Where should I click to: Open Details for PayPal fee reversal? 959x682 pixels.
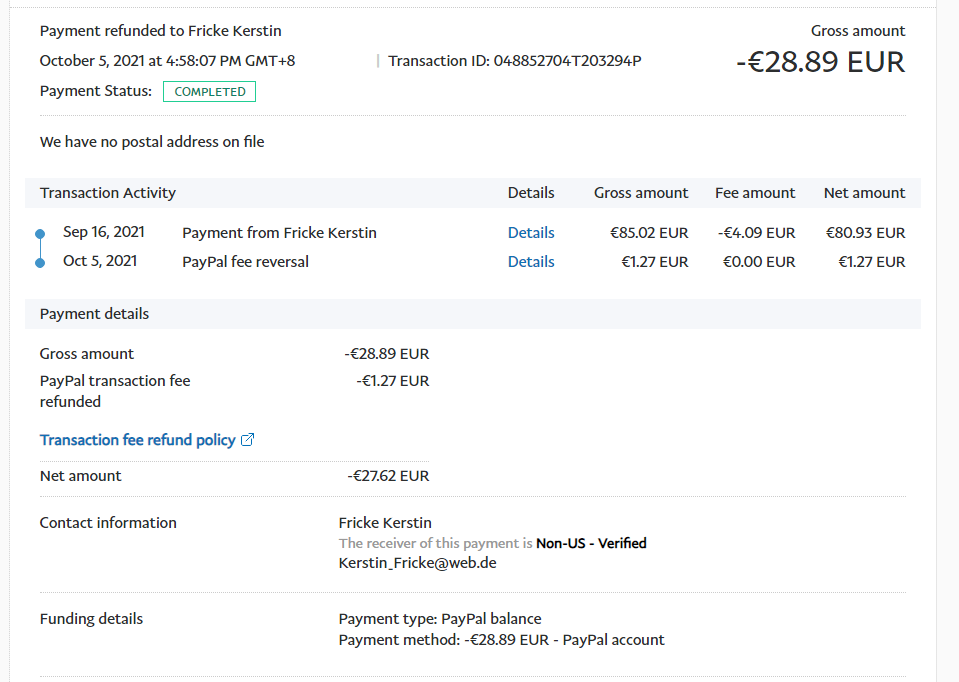pos(530,262)
